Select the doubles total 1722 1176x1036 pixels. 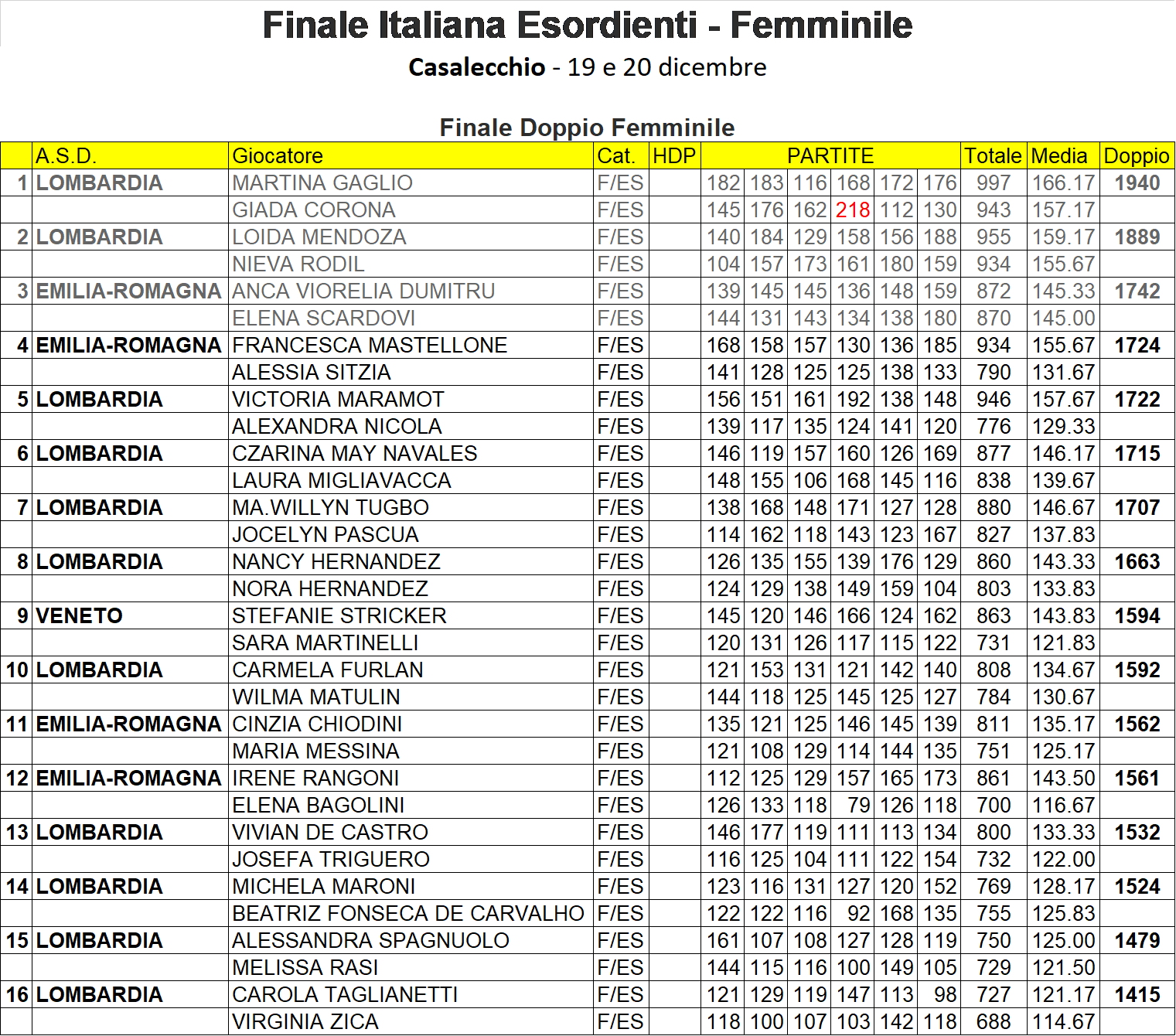point(1137,400)
